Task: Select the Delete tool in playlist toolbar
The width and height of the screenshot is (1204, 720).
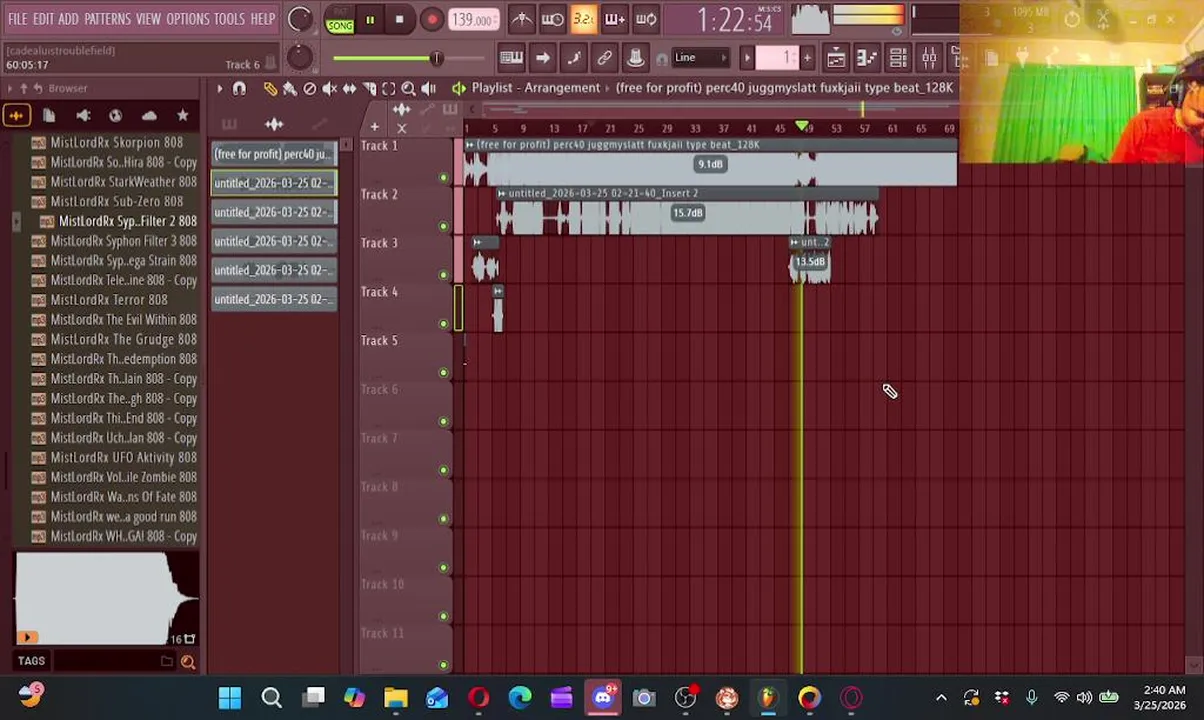Action: 309,88
